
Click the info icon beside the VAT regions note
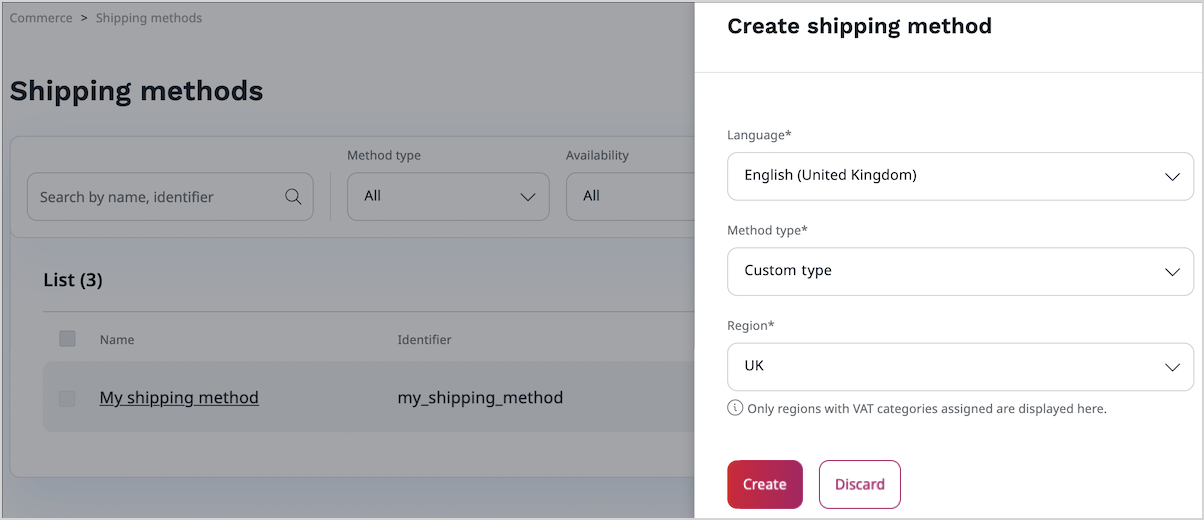735,408
